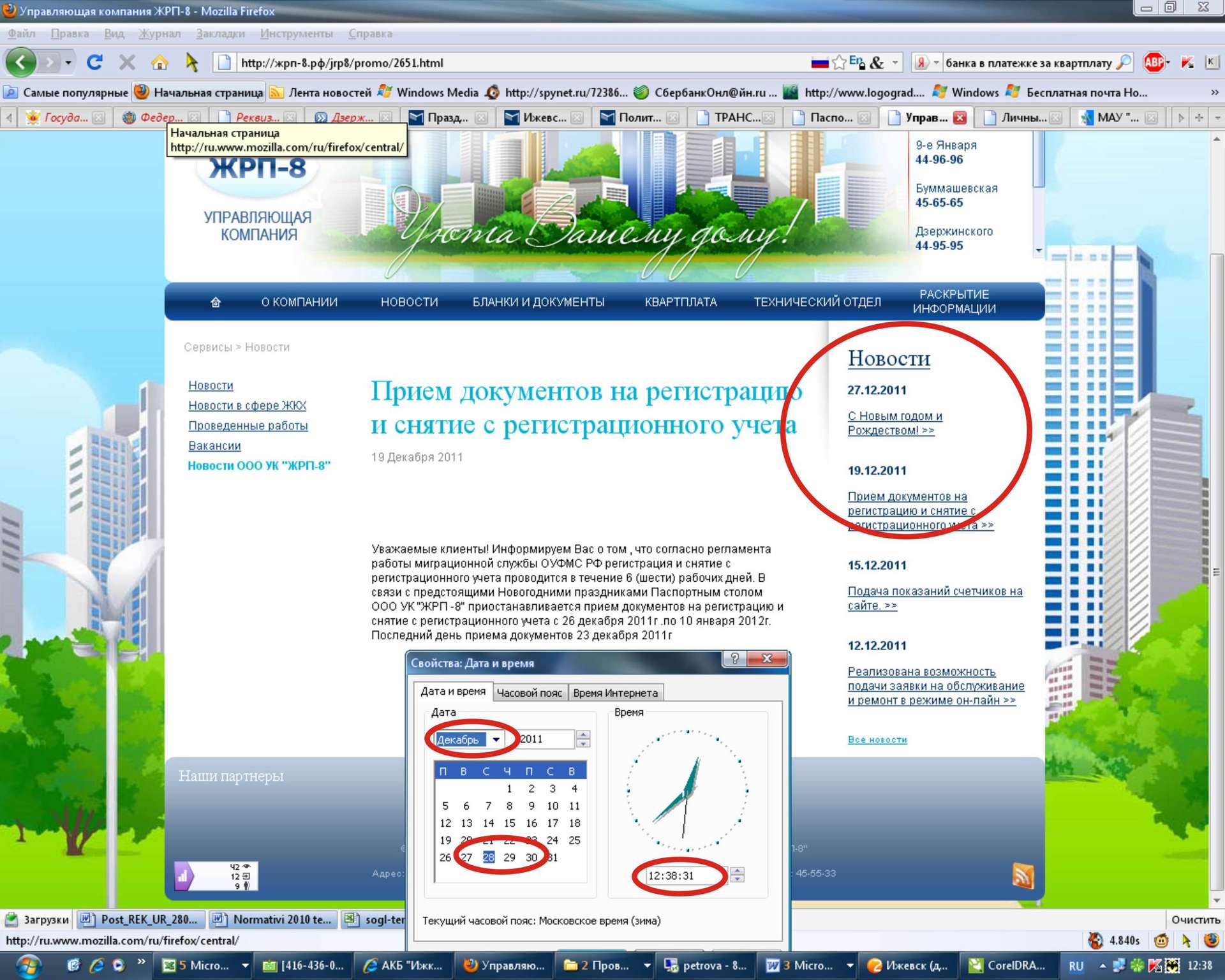This screenshot has width=1225, height=980.
Task: Open history dropdown next to forward button
Action: [68, 62]
